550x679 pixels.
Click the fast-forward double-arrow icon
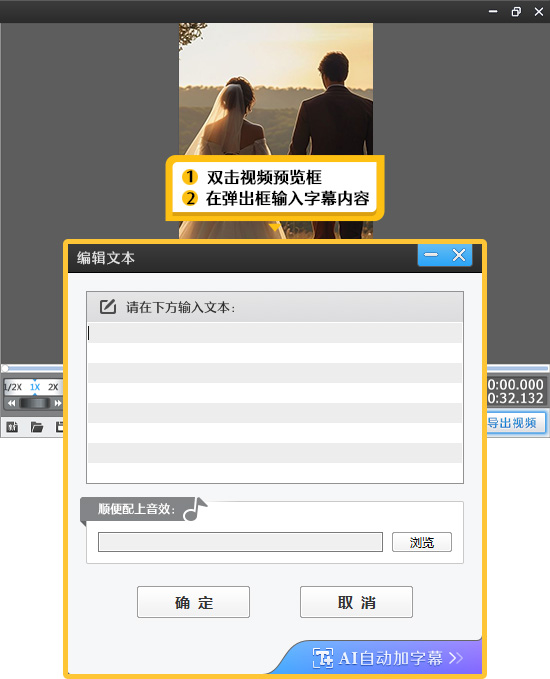(58, 403)
